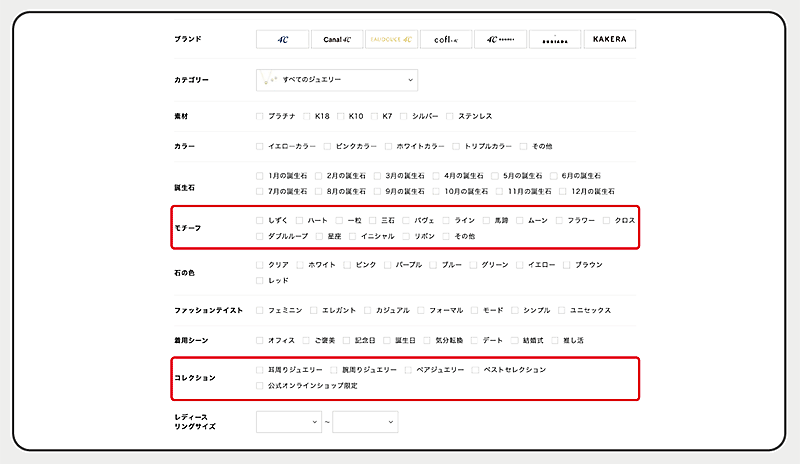The image size is (800, 464).
Task: Check the ブルー stone color option
Action: coord(434,265)
